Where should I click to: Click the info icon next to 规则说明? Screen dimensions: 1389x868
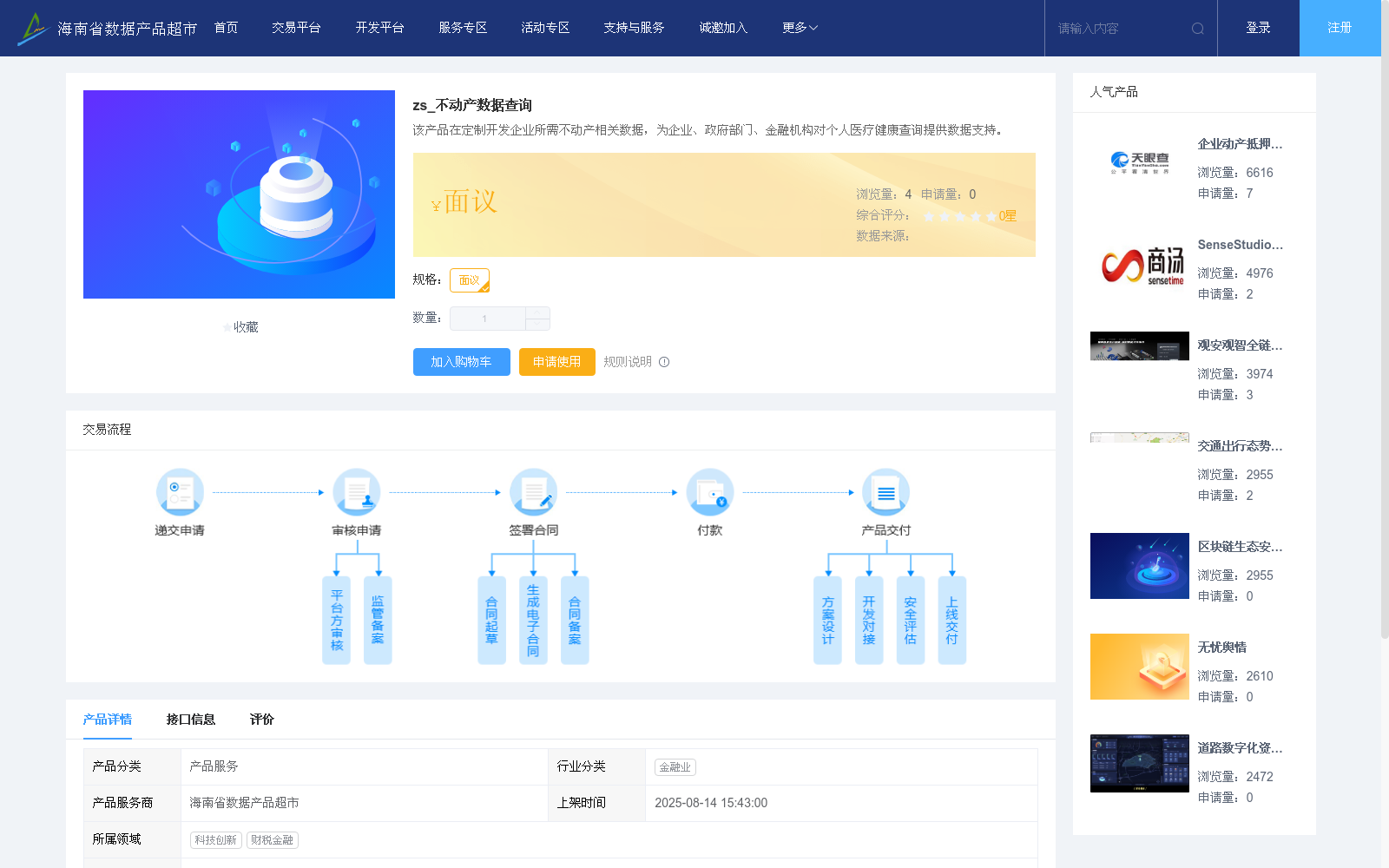[664, 362]
